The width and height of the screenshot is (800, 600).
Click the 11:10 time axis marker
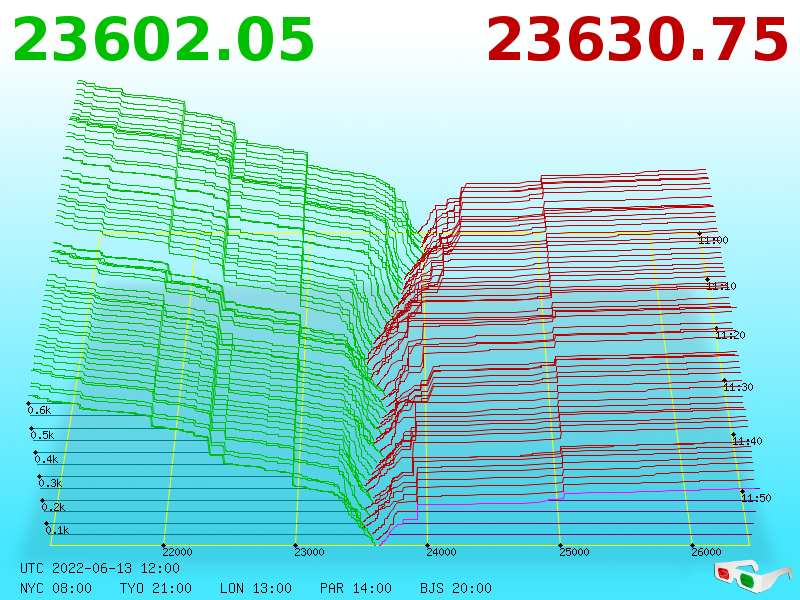721,286
